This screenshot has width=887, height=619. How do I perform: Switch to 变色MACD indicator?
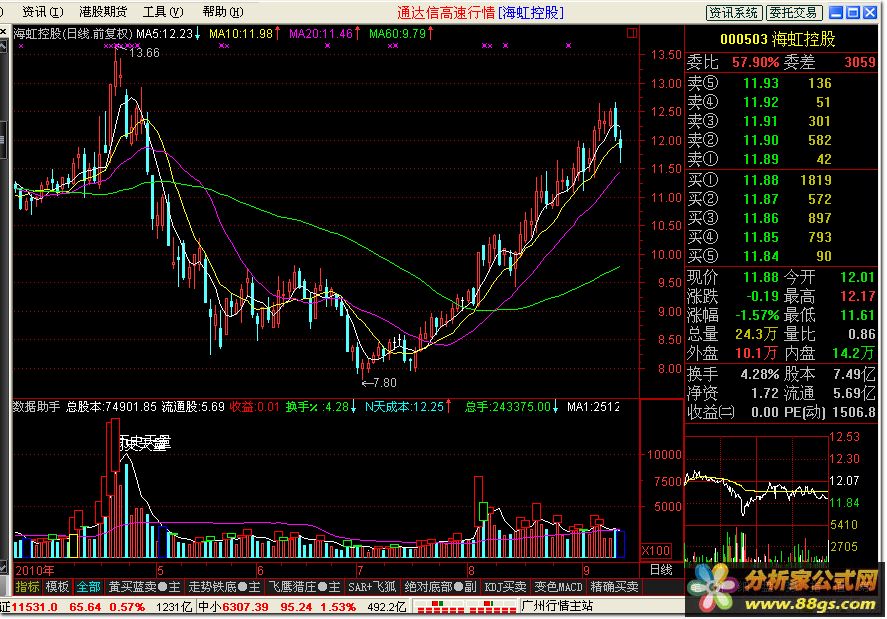coord(558,587)
